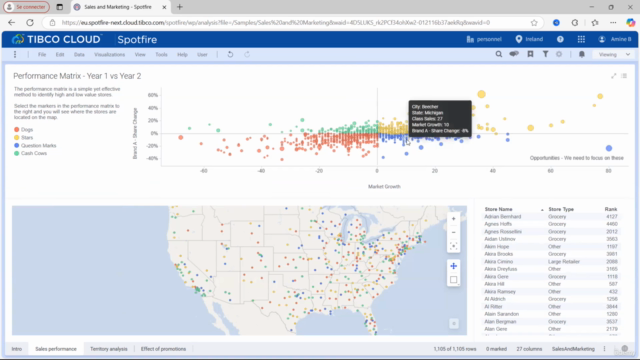
Task: Switch to the Effect of promotions tab
Action: 163,349
